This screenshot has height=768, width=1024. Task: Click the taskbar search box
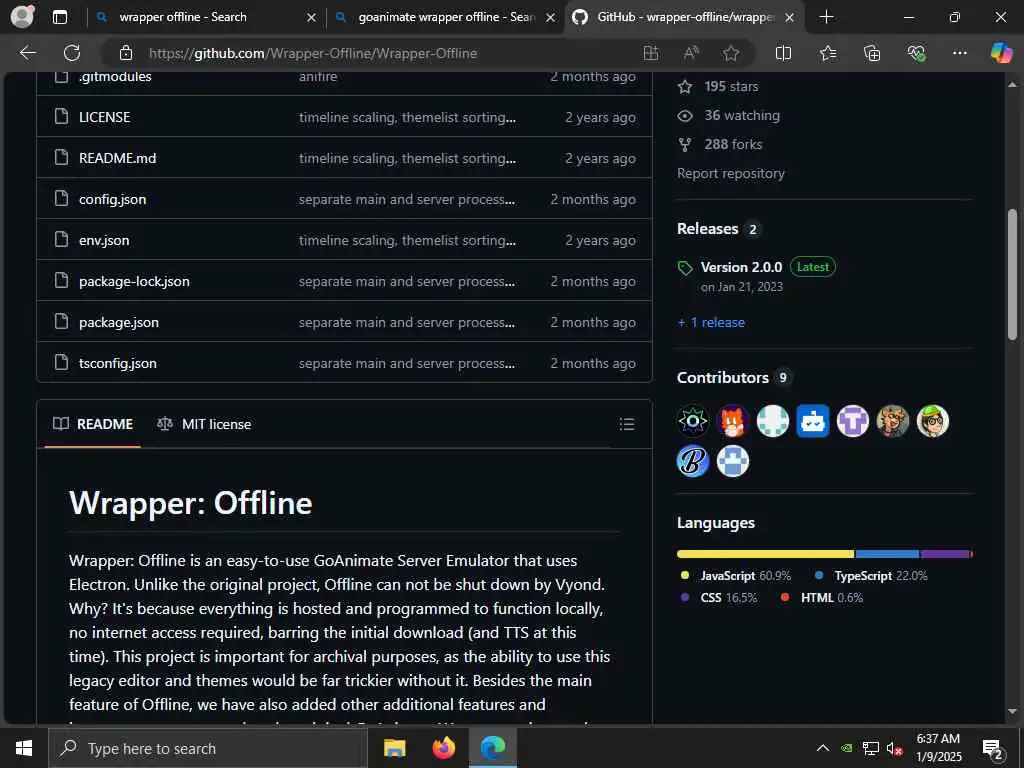point(208,748)
